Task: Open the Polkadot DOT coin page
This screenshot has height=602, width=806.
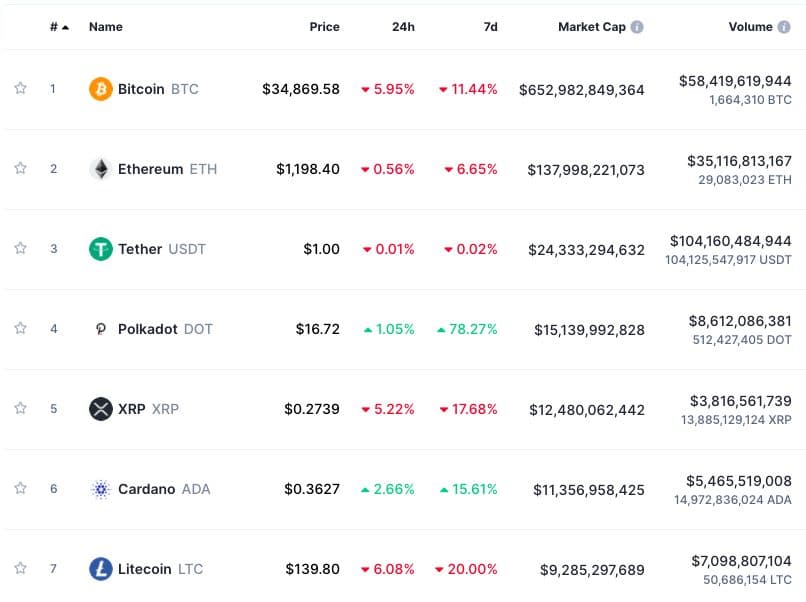Action: point(165,329)
